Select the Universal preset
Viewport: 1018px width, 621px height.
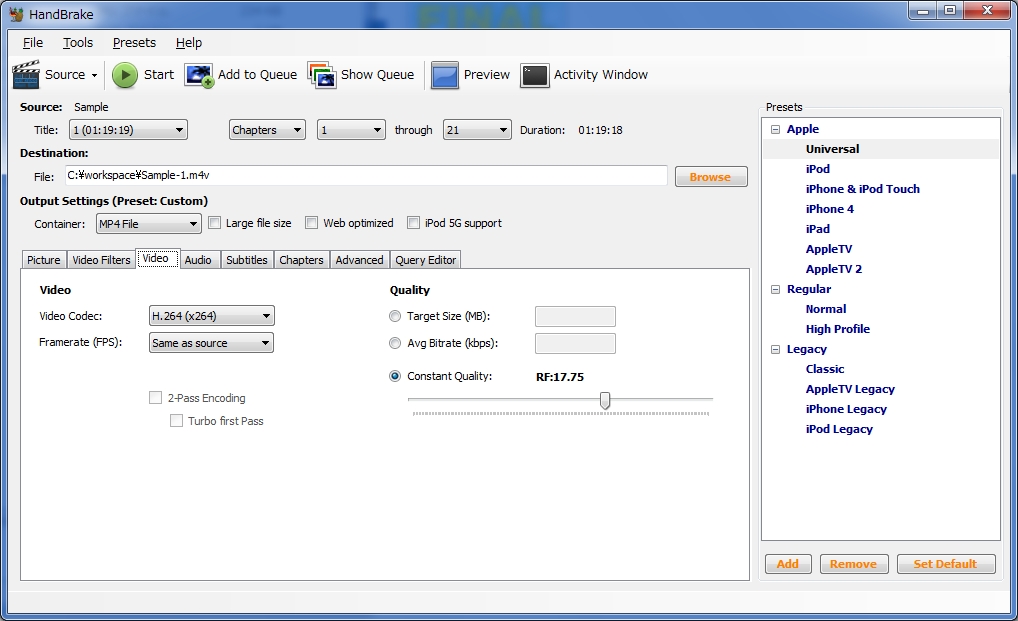832,149
